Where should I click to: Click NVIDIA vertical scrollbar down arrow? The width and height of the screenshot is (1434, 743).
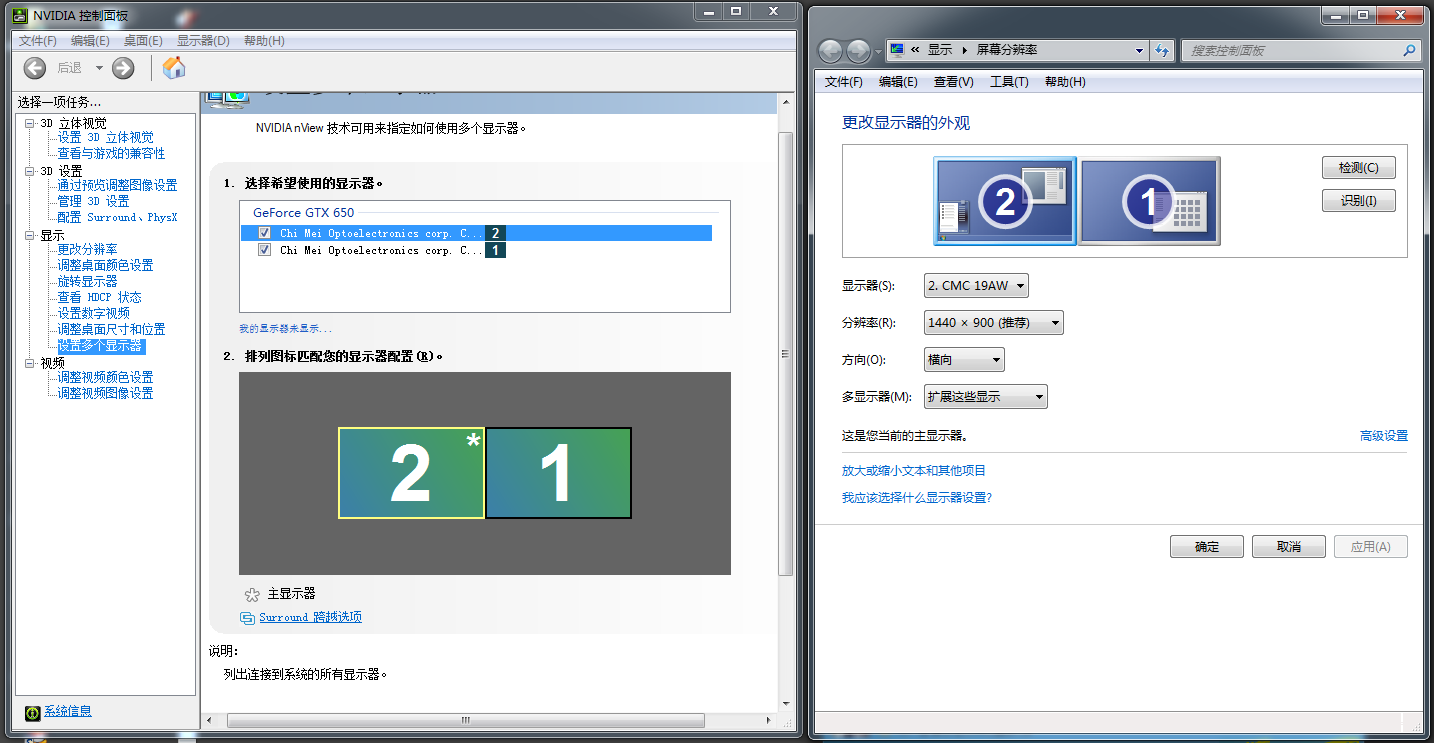(x=785, y=703)
